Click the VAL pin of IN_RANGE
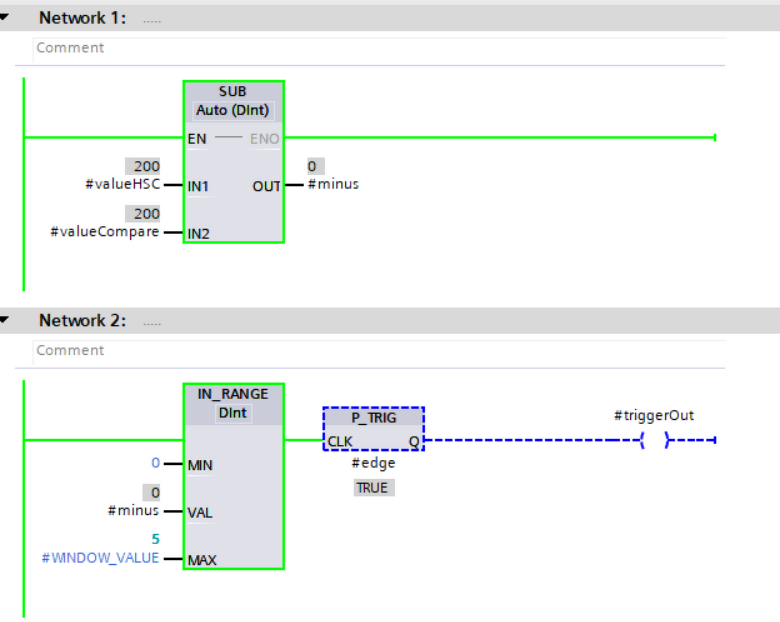780x622 pixels. pyautogui.click(x=200, y=513)
